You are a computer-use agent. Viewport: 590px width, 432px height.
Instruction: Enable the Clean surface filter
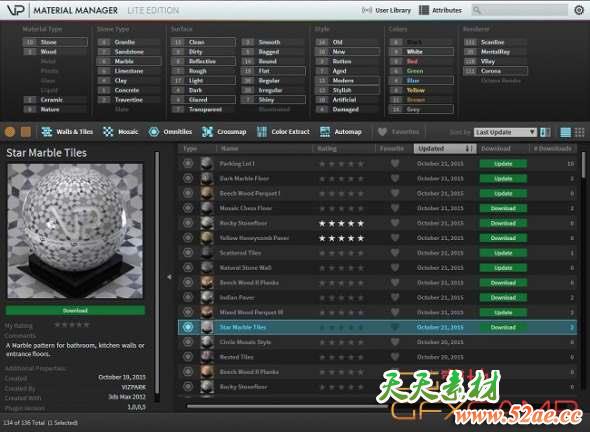tap(203, 42)
